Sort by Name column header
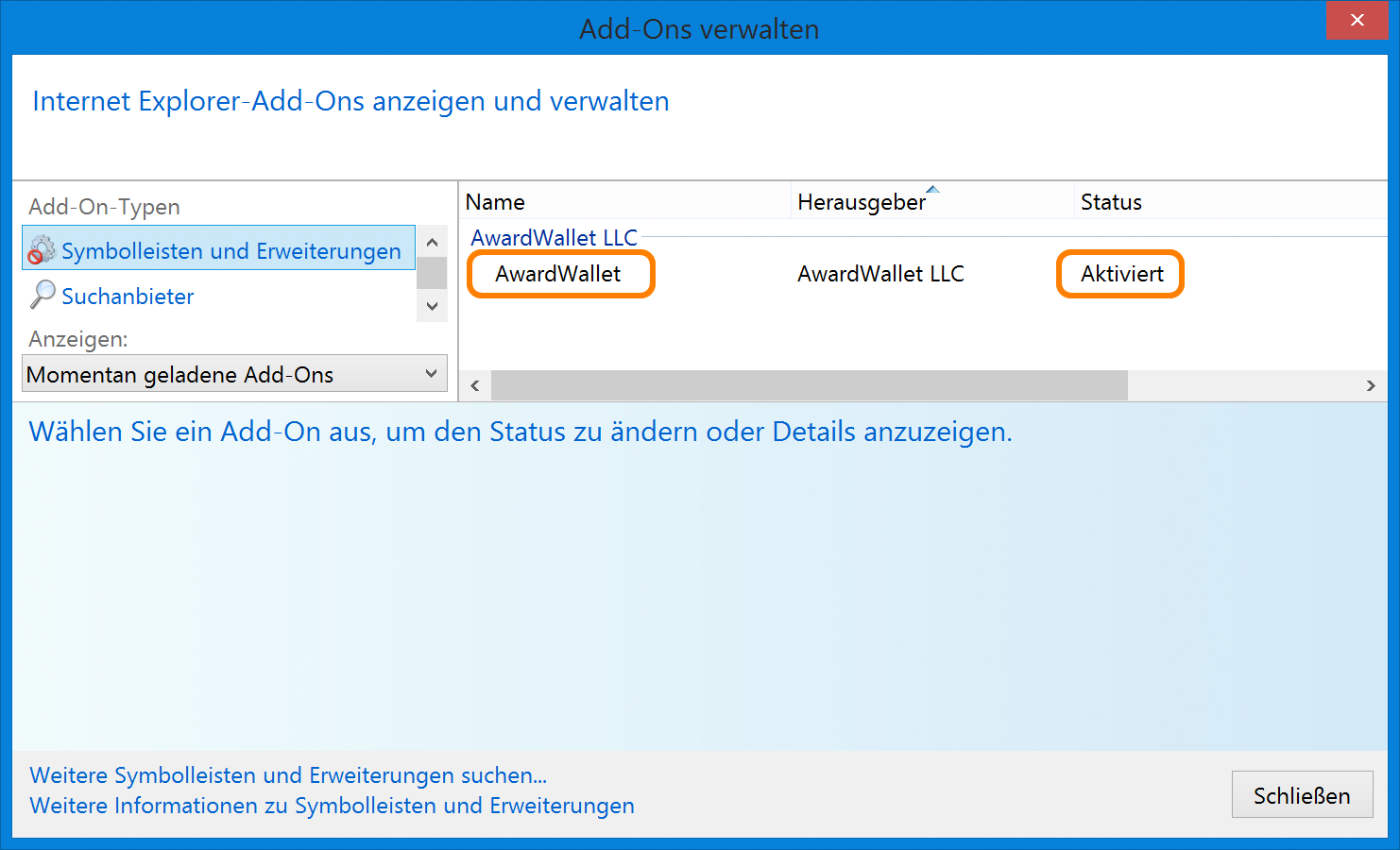Viewport: 1400px width, 850px height. point(624,202)
